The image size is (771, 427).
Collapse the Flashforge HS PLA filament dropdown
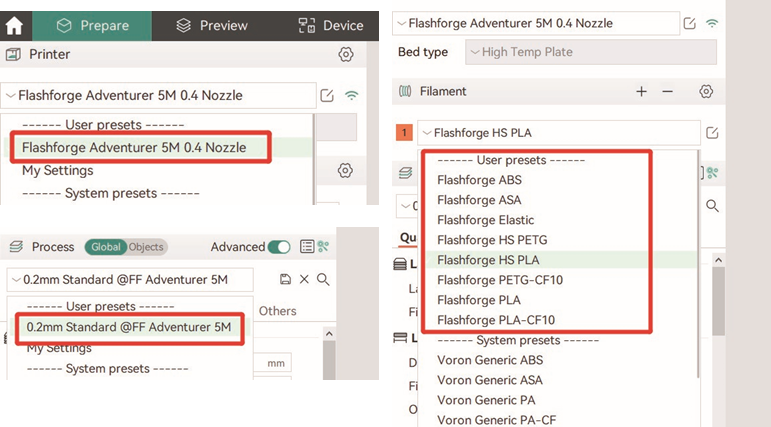tap(559, 133)
